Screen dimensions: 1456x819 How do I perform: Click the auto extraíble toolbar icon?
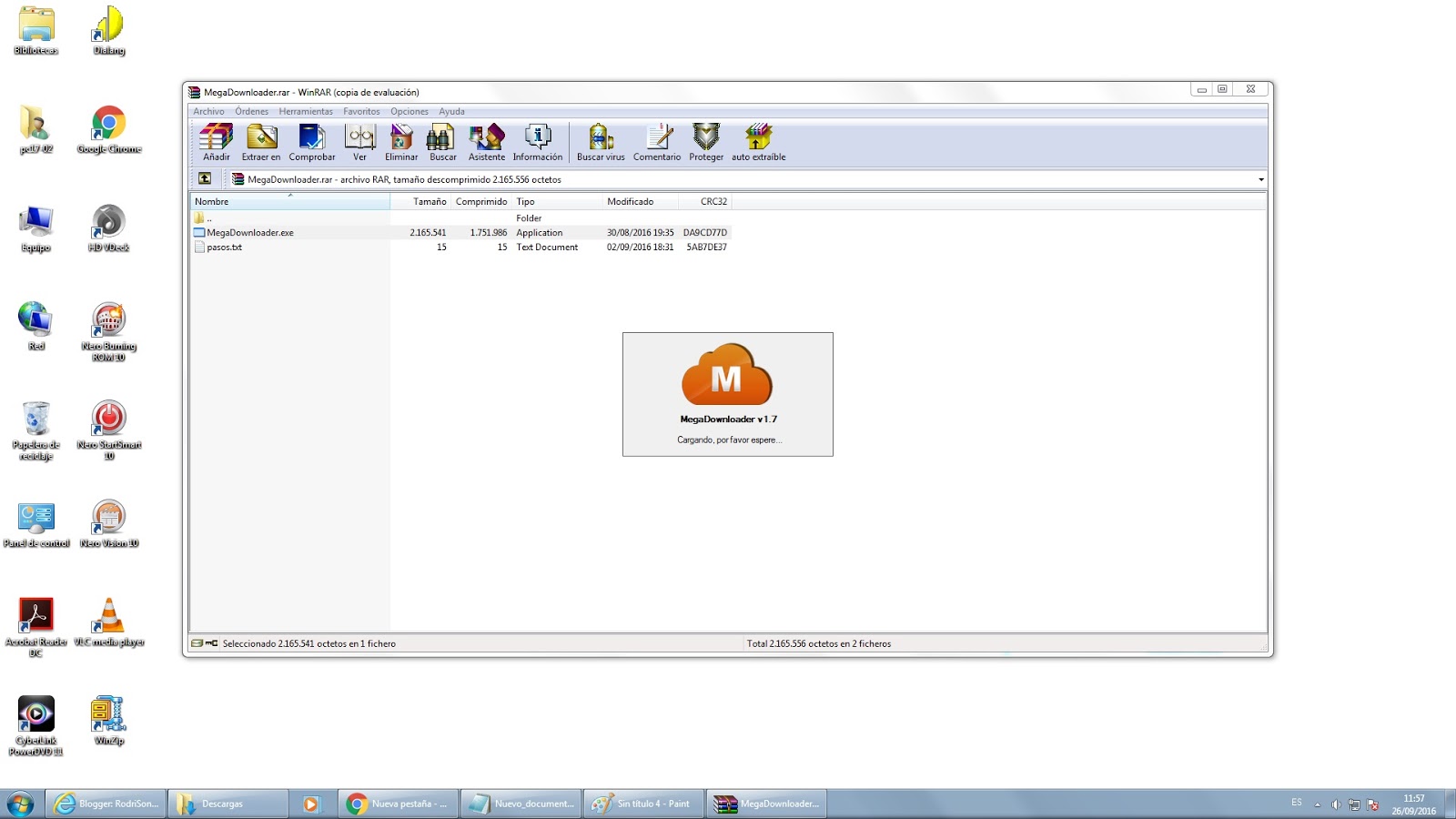tap(759, 142)
